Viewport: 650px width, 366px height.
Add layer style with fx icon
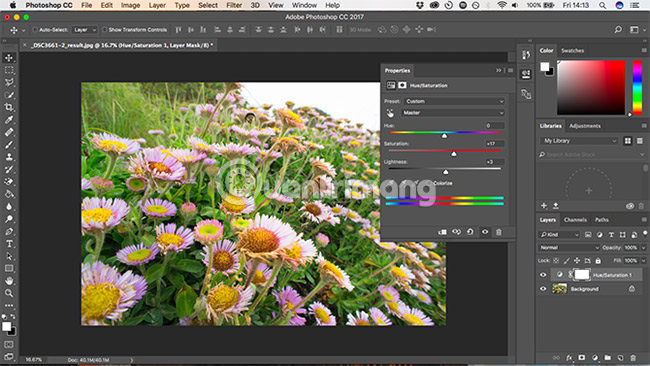click(569, 357)
